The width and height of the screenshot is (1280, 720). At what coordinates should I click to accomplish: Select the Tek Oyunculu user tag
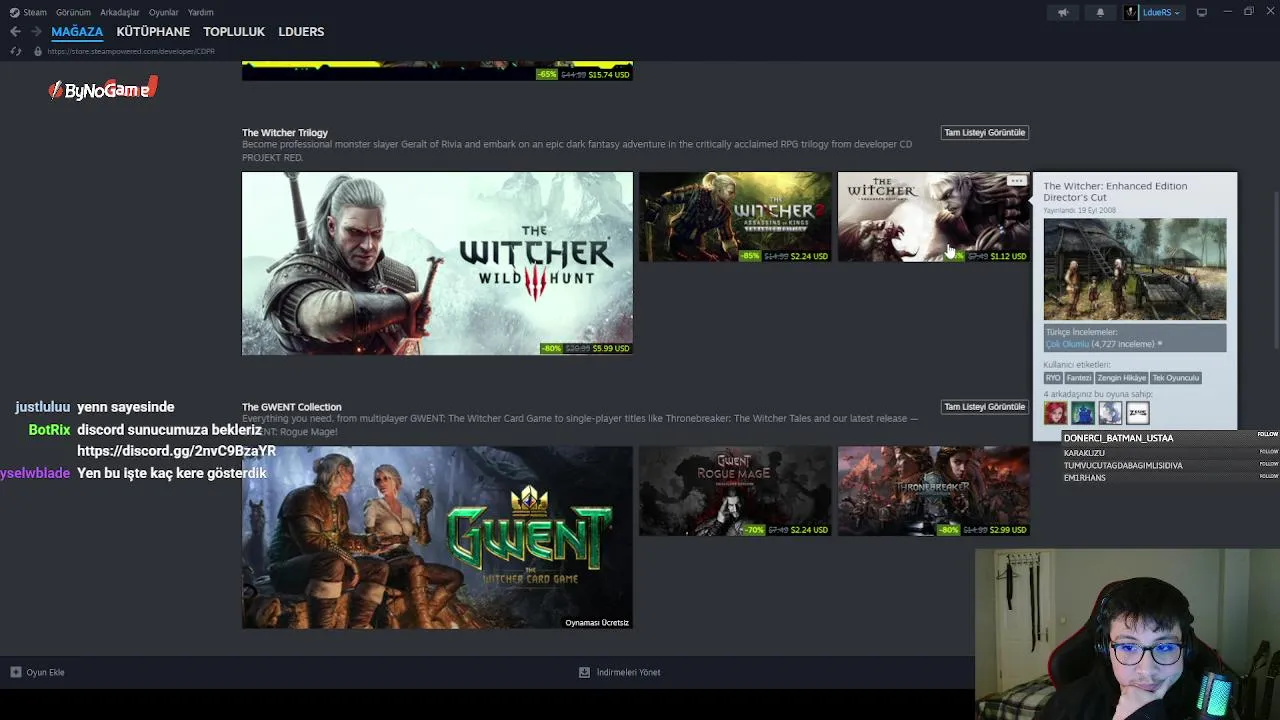(x=1176, y=378)
